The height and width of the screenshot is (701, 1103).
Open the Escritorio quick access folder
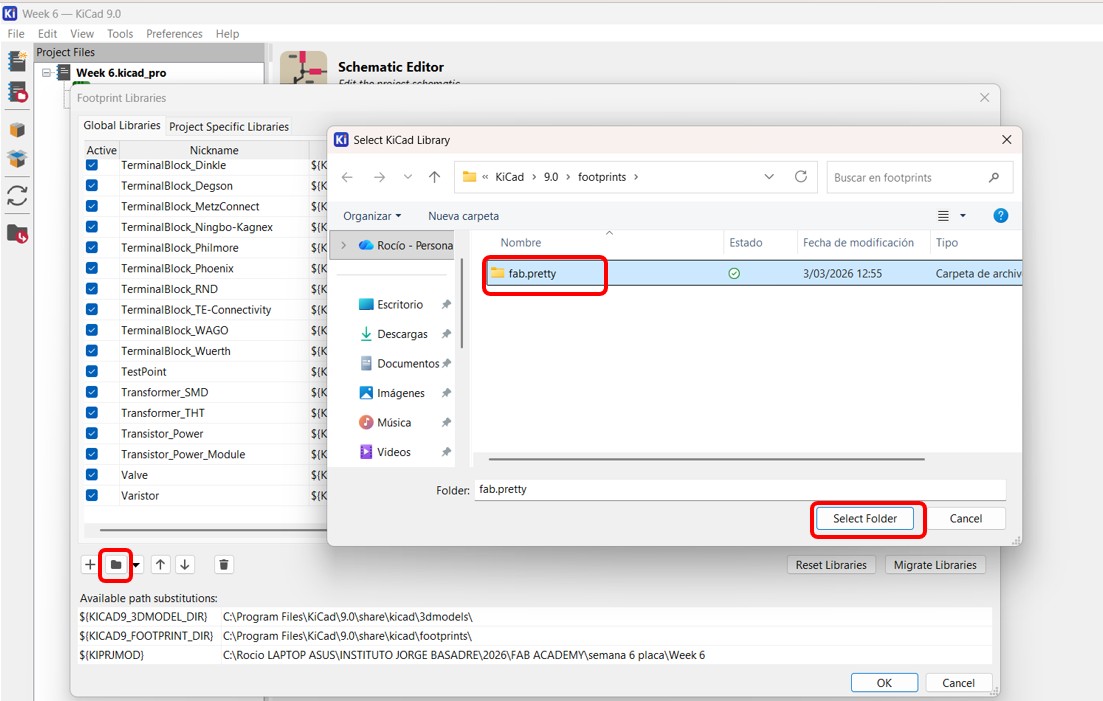[x=400, y=304]
